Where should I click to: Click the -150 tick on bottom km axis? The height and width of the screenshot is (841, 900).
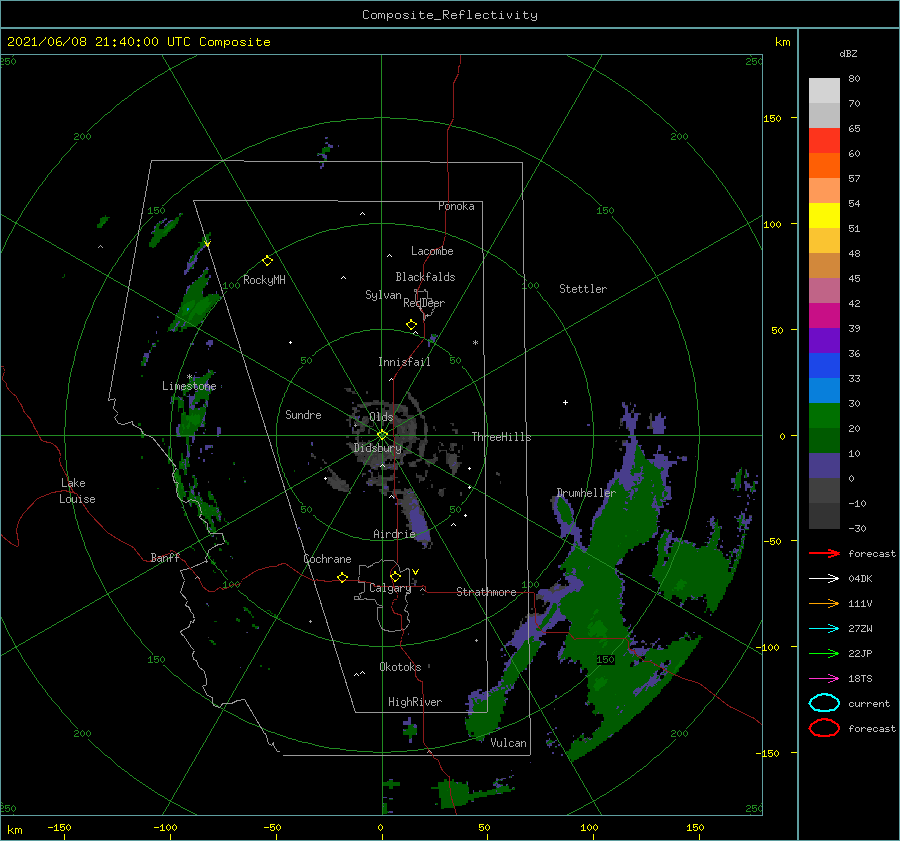click(60, 827)
